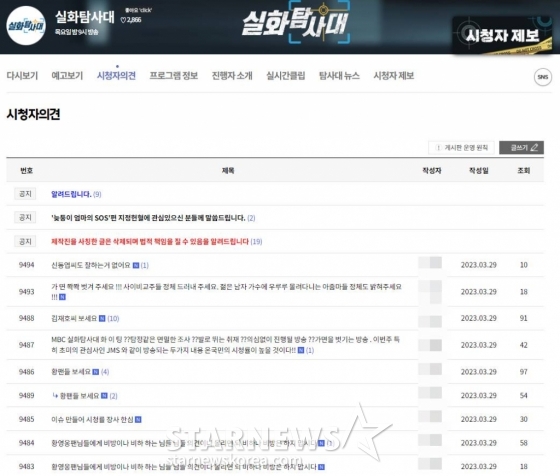Click the 제목 column header
Image resolution: width=560 pixels, height=476 pixels.
[x=228, y=170]
